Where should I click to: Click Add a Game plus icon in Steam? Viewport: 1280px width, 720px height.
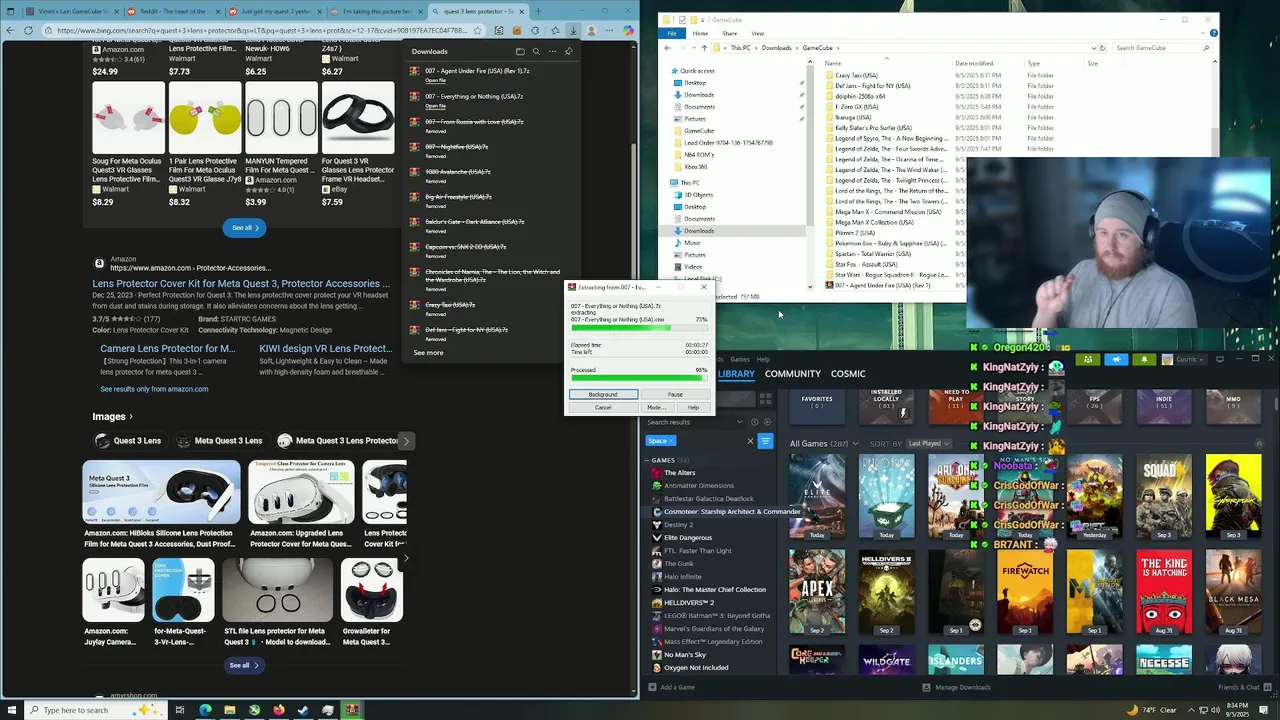pos(652,687)
